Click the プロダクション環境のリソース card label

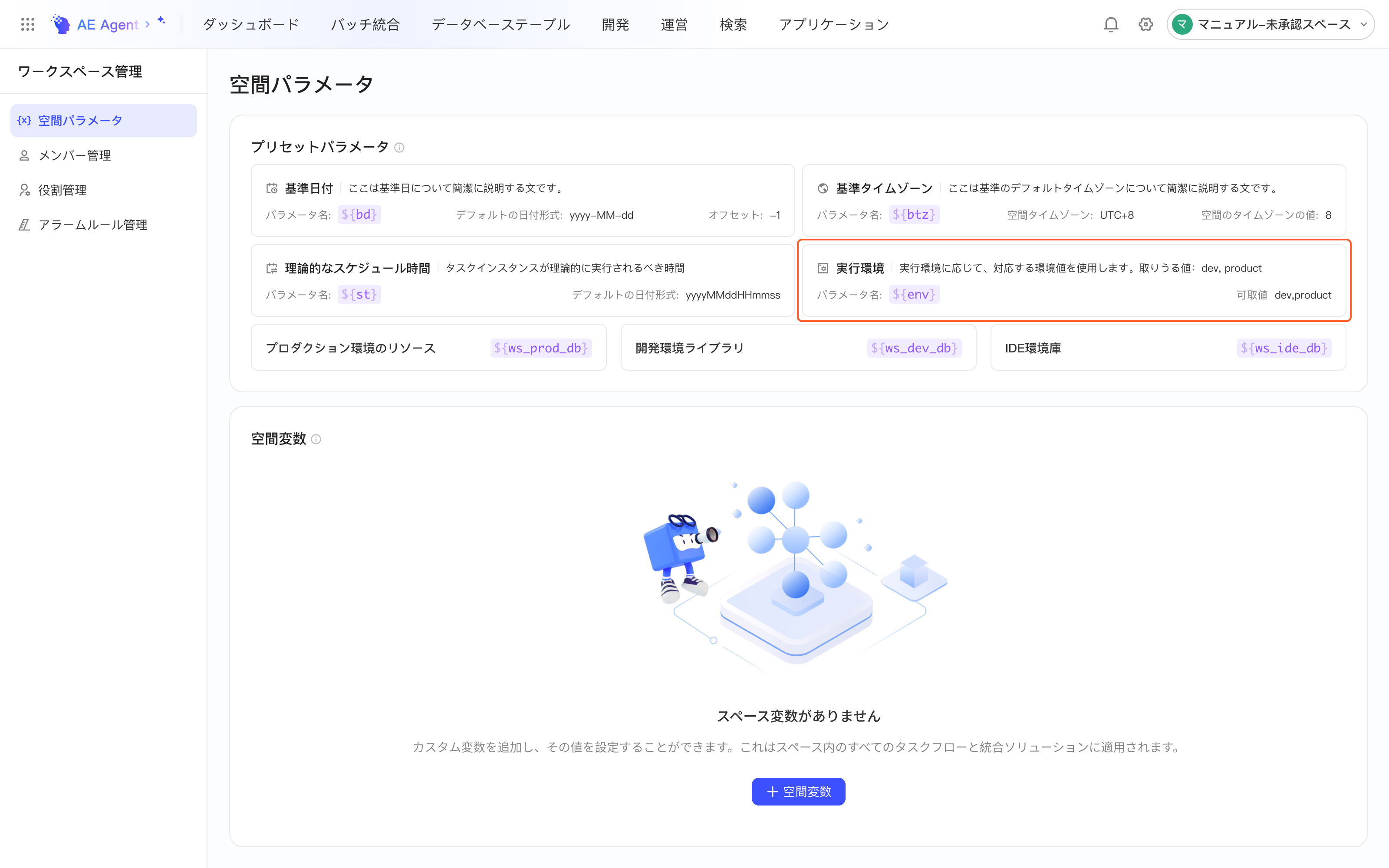(350, 348)
